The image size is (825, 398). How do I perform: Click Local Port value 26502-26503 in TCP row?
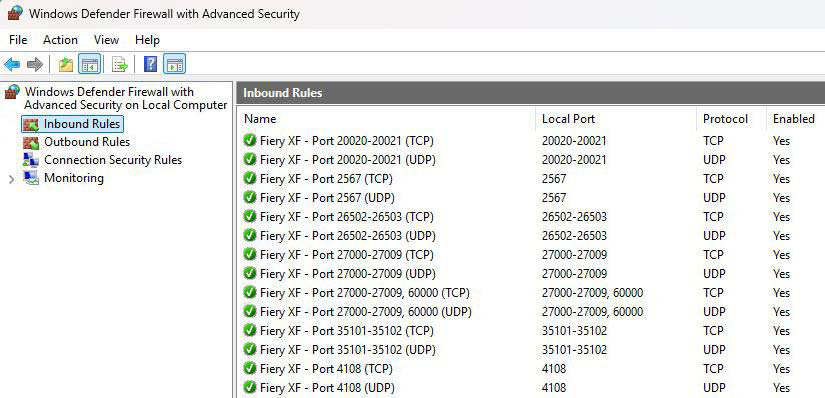pyautogui.click(x=574, y=217)
